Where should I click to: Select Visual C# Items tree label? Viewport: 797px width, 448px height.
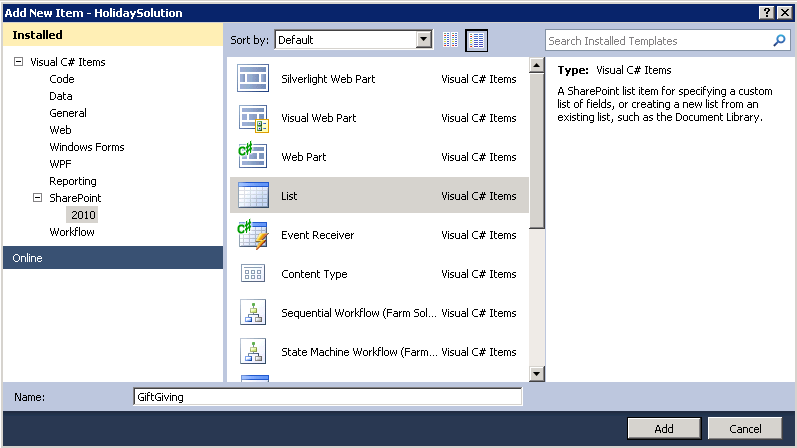68,62
